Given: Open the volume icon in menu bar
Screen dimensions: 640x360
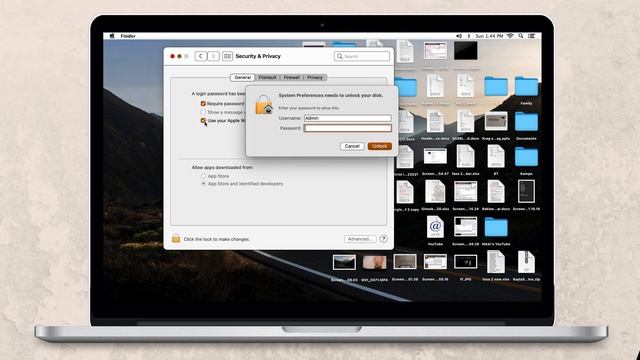Looking at the screenshot, I should 459,36.
